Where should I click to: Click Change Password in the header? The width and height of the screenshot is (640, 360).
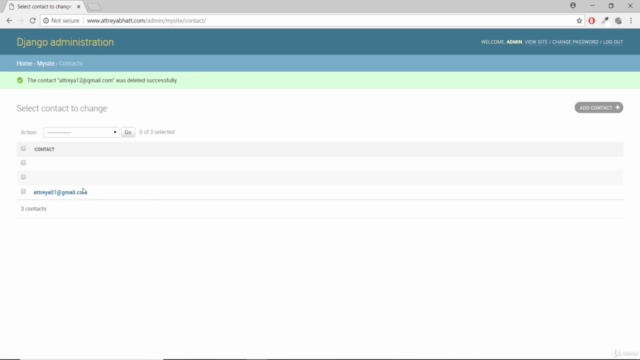pyautogui.click(x=575, y=42)
